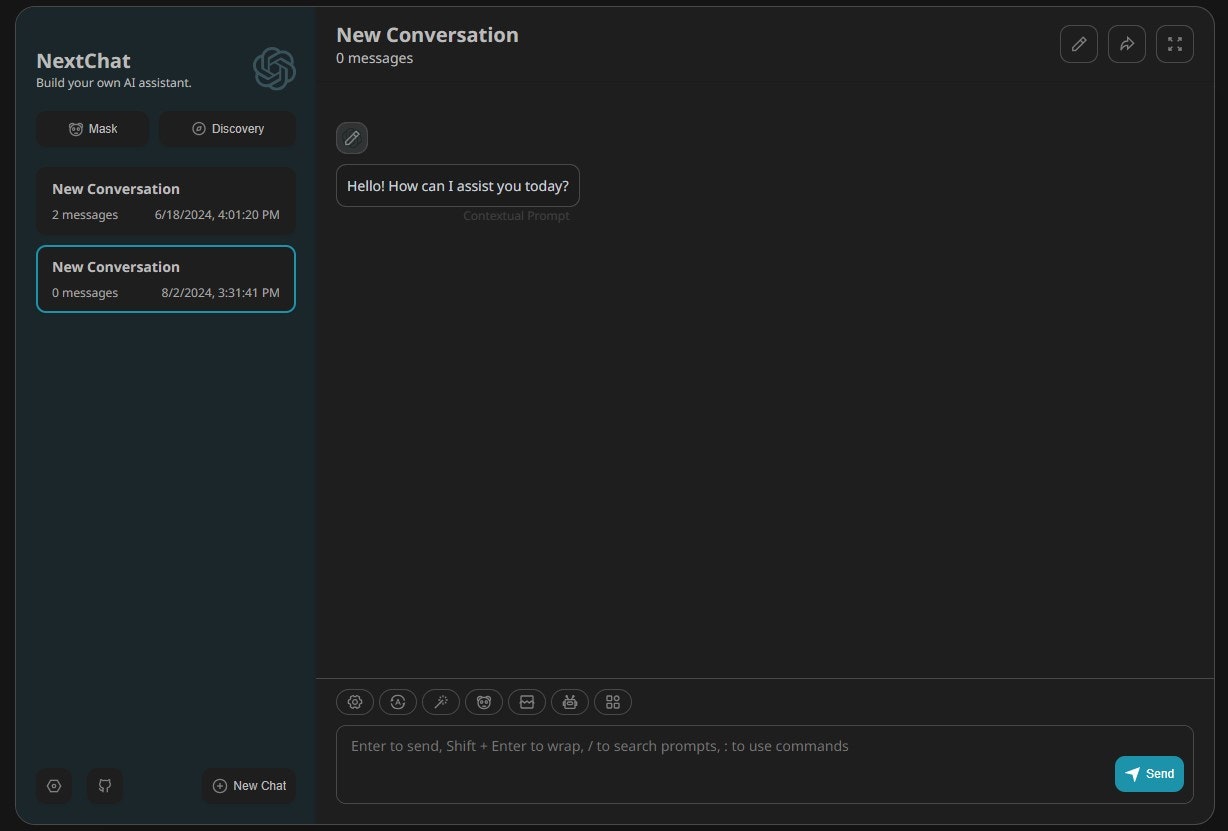Open prompt shortcuts with the magic wand icon
1228x831 pixels.
441,702
